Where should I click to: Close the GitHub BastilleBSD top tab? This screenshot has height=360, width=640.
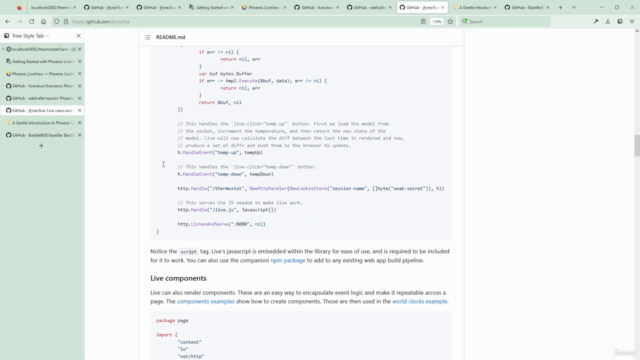coord(548,7)
